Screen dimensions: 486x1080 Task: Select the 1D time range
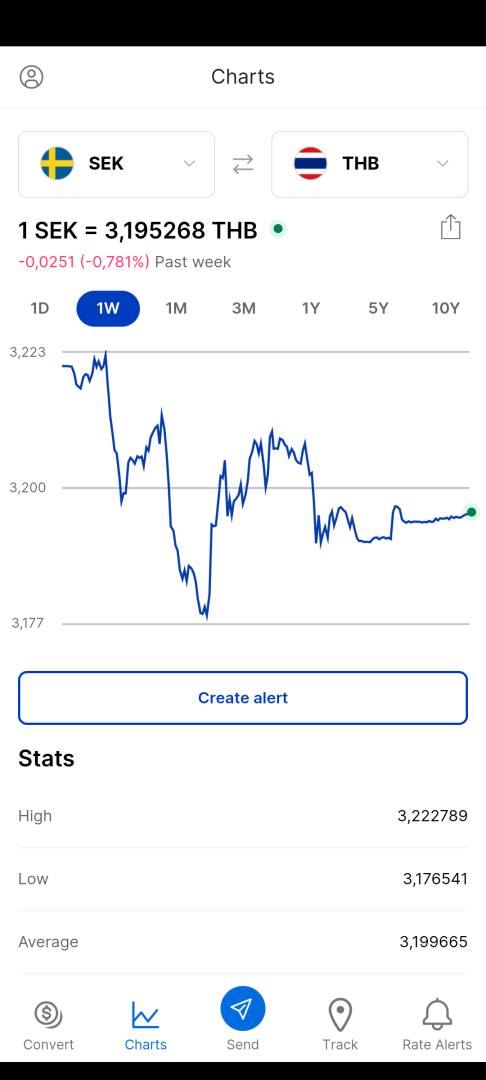pos(40,309)
